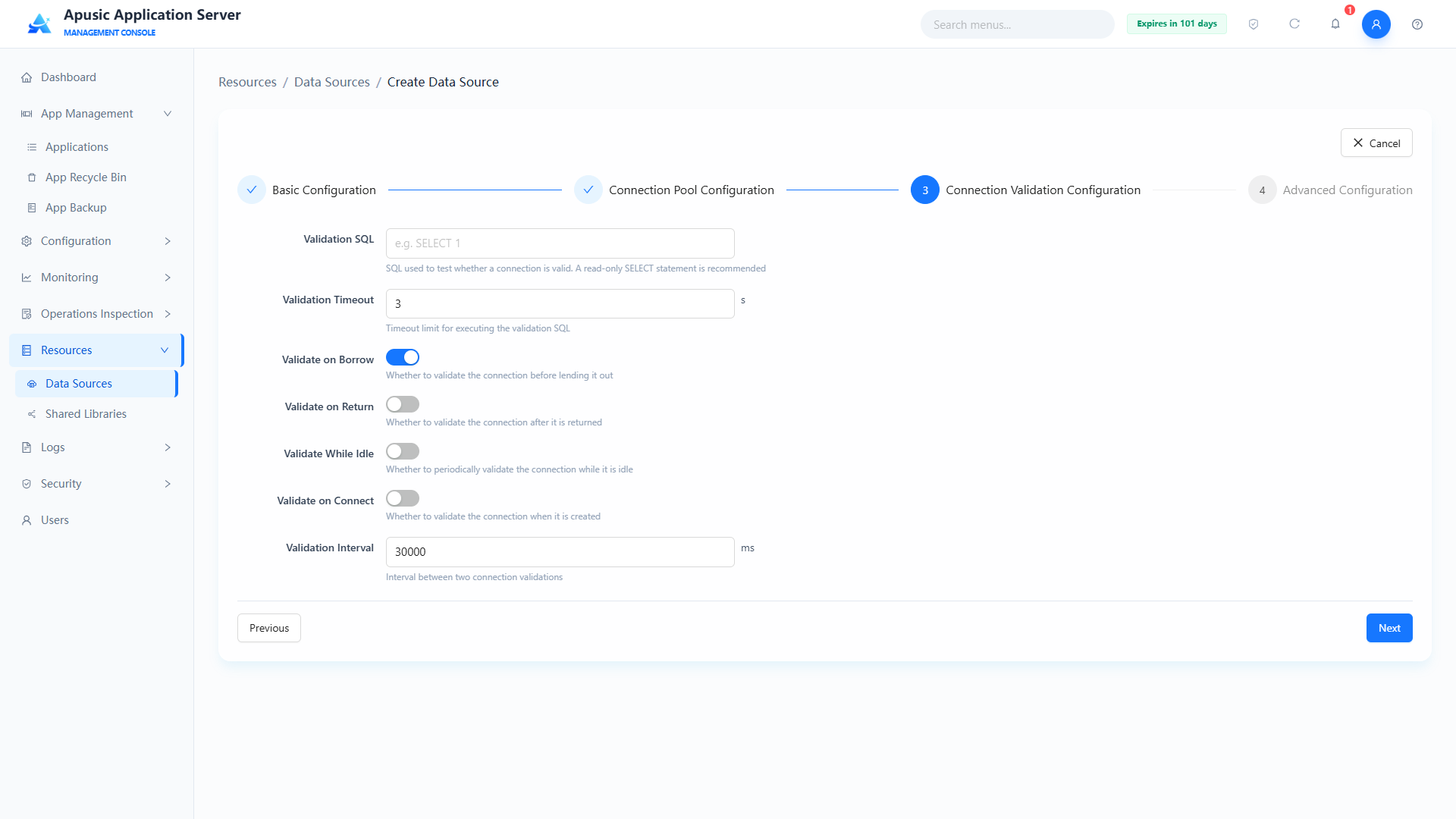Screen dimensions: 1456x819
Task: Focus the Search menus box
Action: point(1018,24)
